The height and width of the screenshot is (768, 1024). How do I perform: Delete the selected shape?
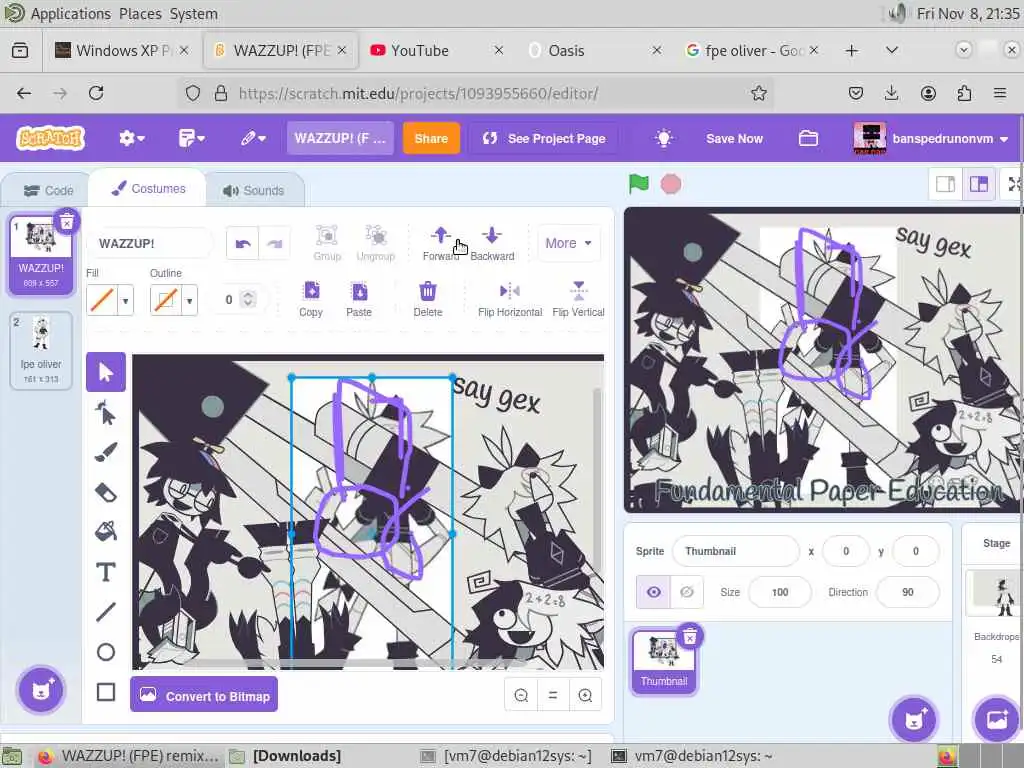pyautogui.click(x=428, y=299)
